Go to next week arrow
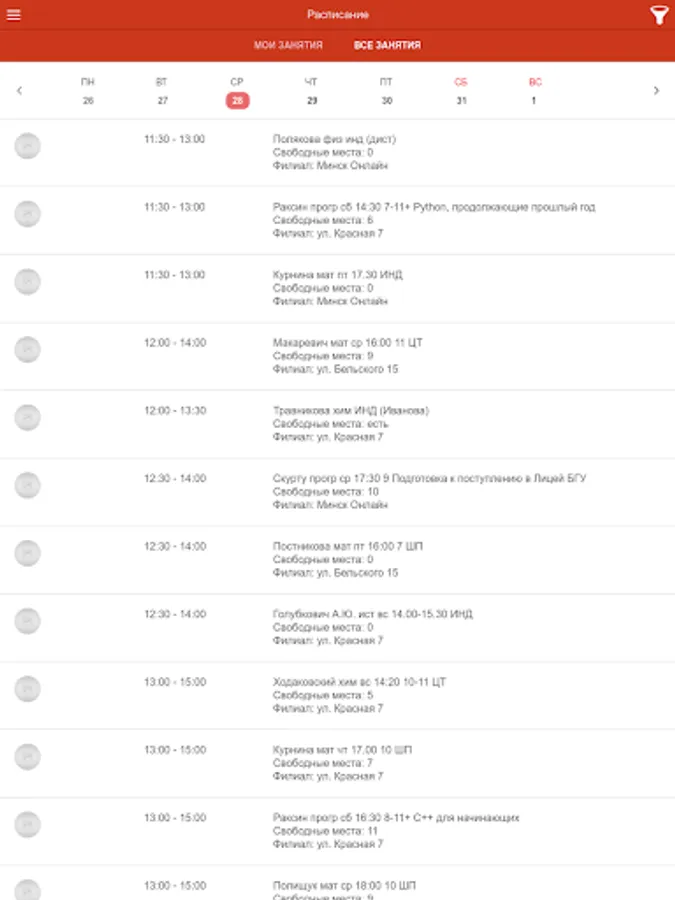The height and width of the screenshot is (900, 675). pyautogui.click(x=656, y=91)
